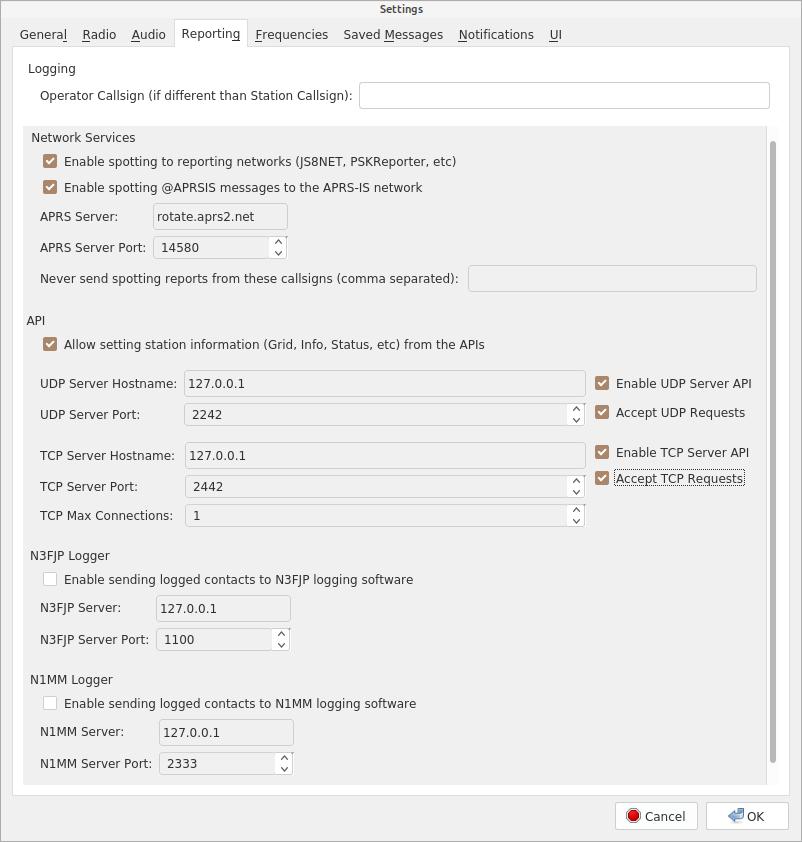
Task: Click the Operator Callsign input field
Action: (x=564, y=96)
